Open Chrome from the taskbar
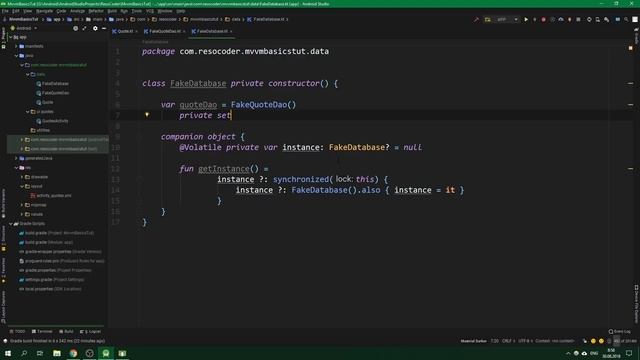Viewport: 640px width, 360px height. (73, 353)
